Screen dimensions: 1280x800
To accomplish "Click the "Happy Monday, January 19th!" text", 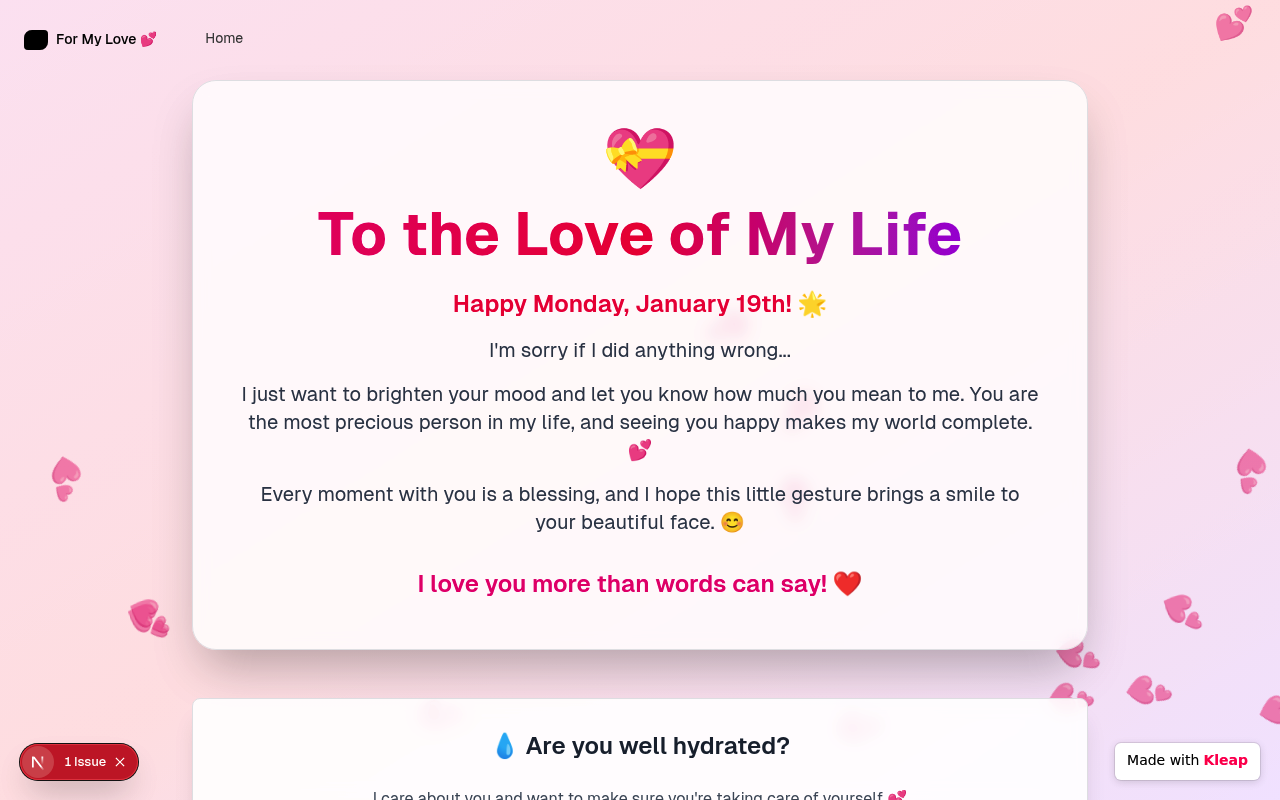I will [x=622, y=304].
